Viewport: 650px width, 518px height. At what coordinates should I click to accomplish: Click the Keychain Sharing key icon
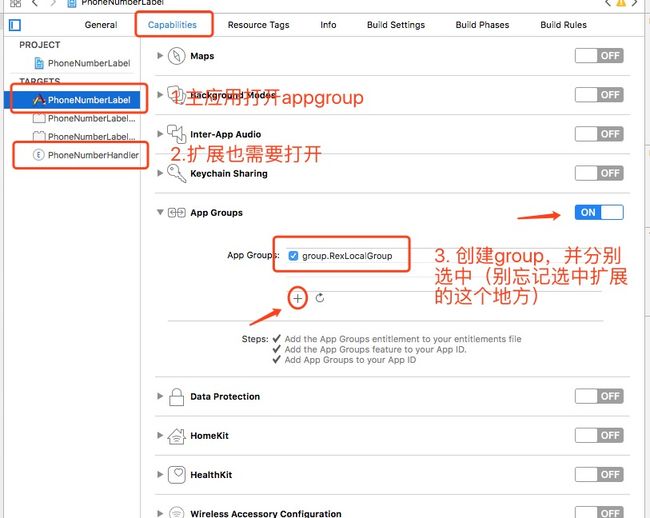177,173
